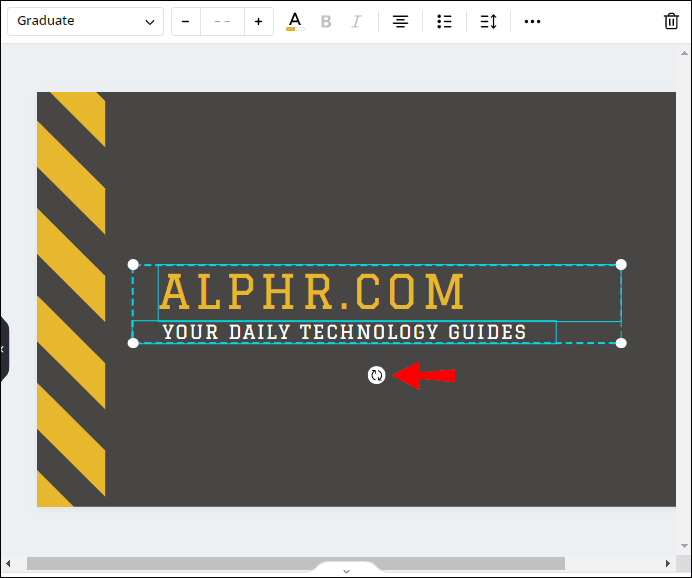
Task: Open the text color picker
Action: [x=295, y=21]
